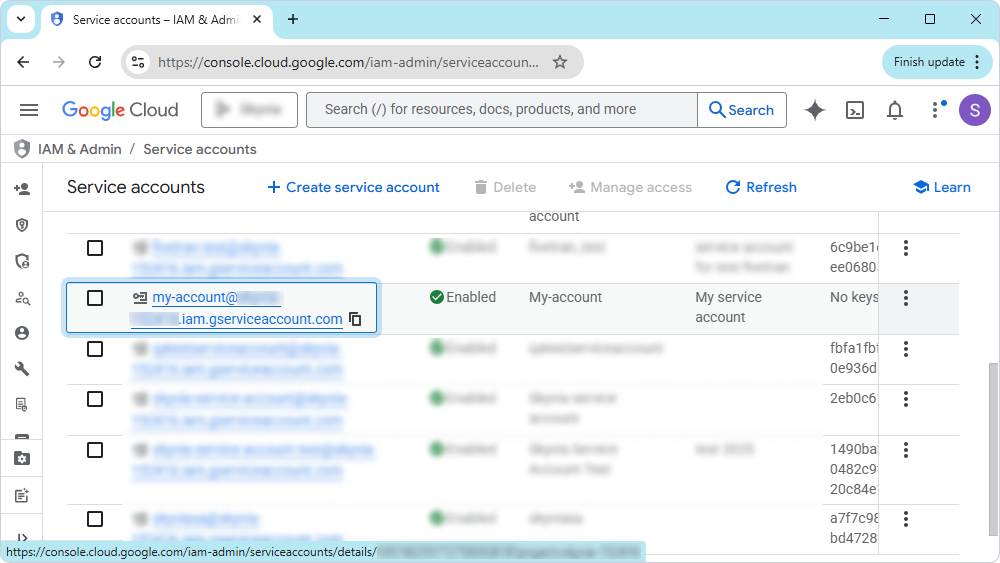Open the Google Cloud navigation menu
The image size is (1000, 563).
coord(29,110)
